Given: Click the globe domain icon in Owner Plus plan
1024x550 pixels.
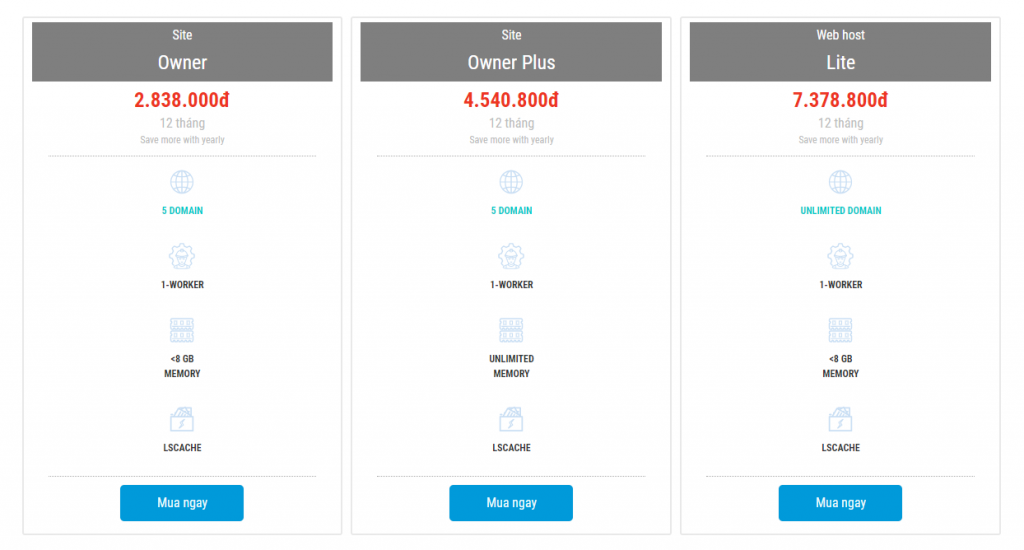Looking at the screenshot, I should (511, 182).
